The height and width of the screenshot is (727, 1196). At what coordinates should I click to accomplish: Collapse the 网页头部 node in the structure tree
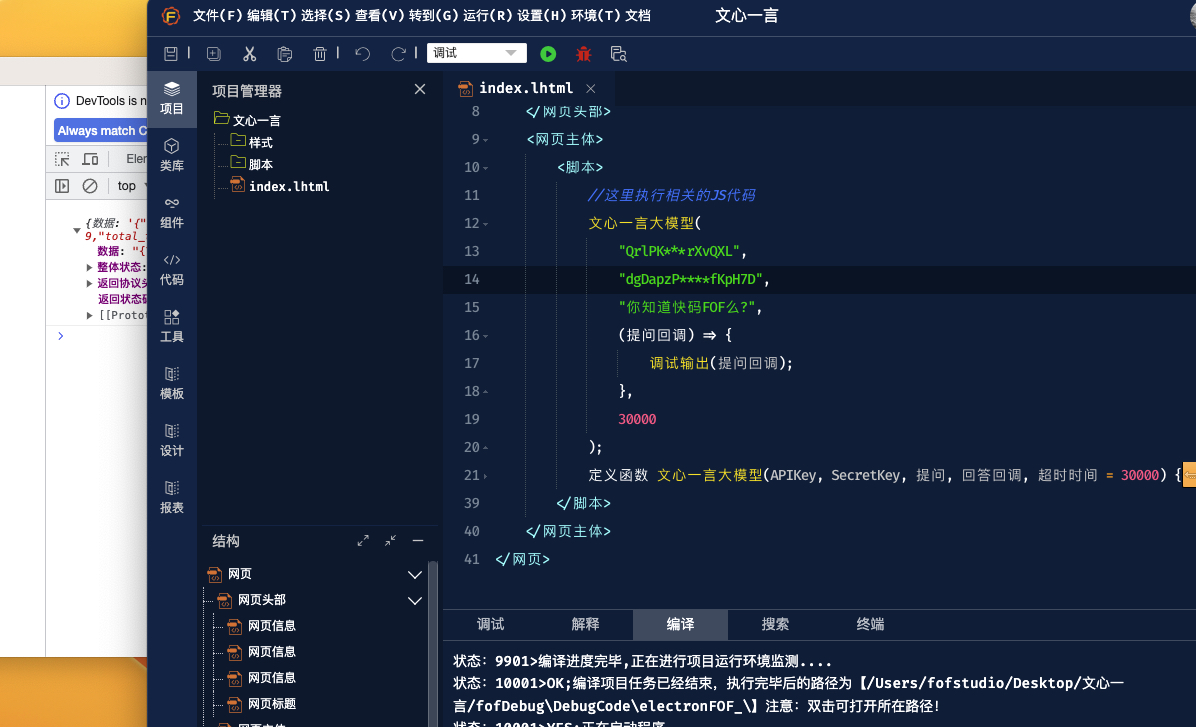click(415, 600)
